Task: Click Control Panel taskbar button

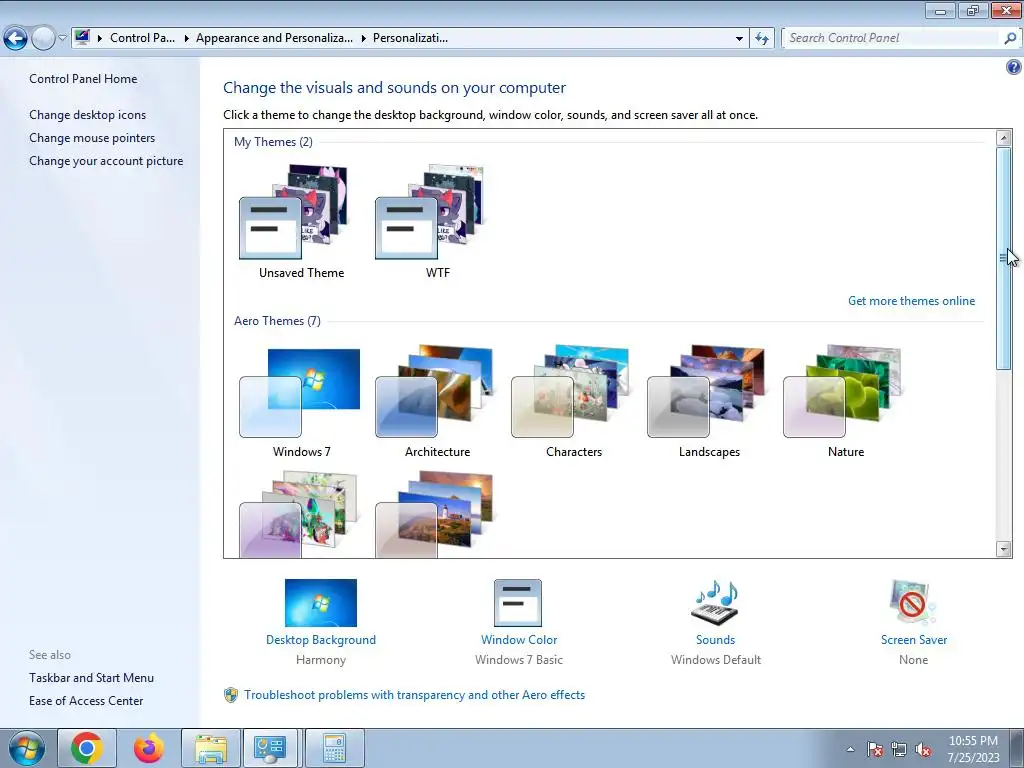Action: (x=271, y=748)
